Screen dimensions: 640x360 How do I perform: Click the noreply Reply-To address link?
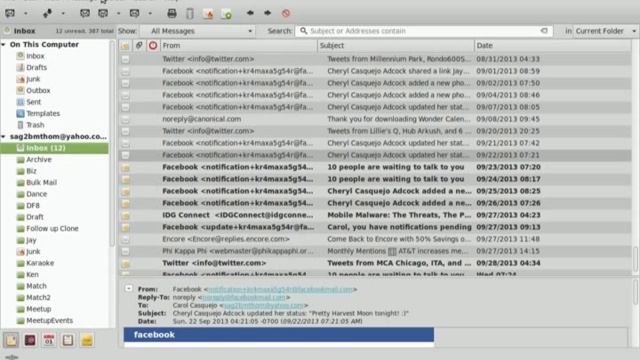click(244, 298)
